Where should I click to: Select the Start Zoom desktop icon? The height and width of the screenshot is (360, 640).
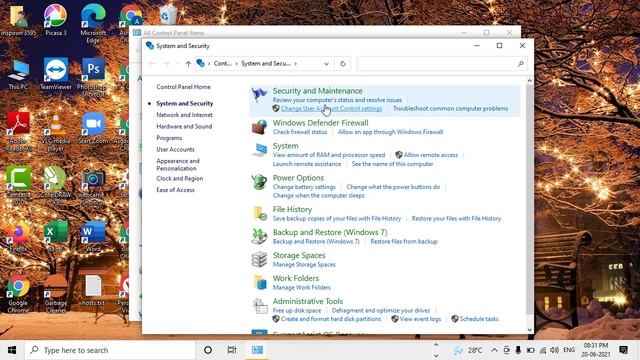point(93,128)
